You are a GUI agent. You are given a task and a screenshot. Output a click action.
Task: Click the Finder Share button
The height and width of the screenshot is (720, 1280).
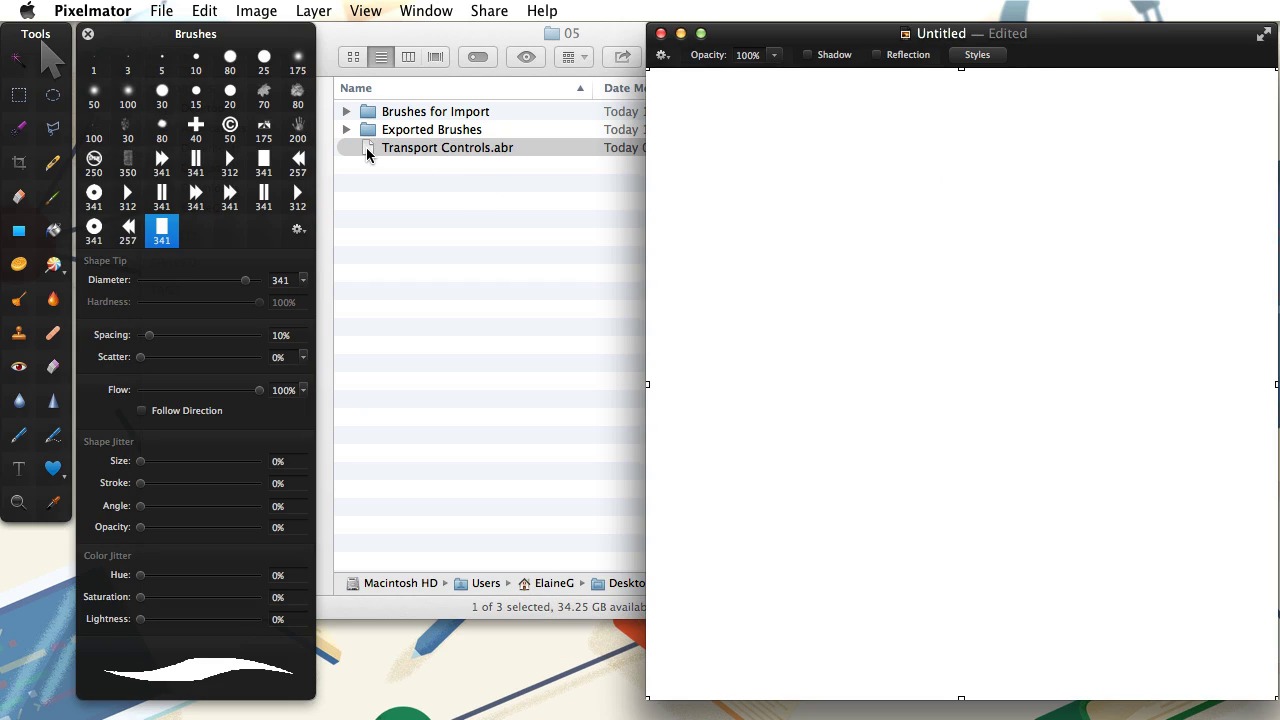tap(622, 57)
